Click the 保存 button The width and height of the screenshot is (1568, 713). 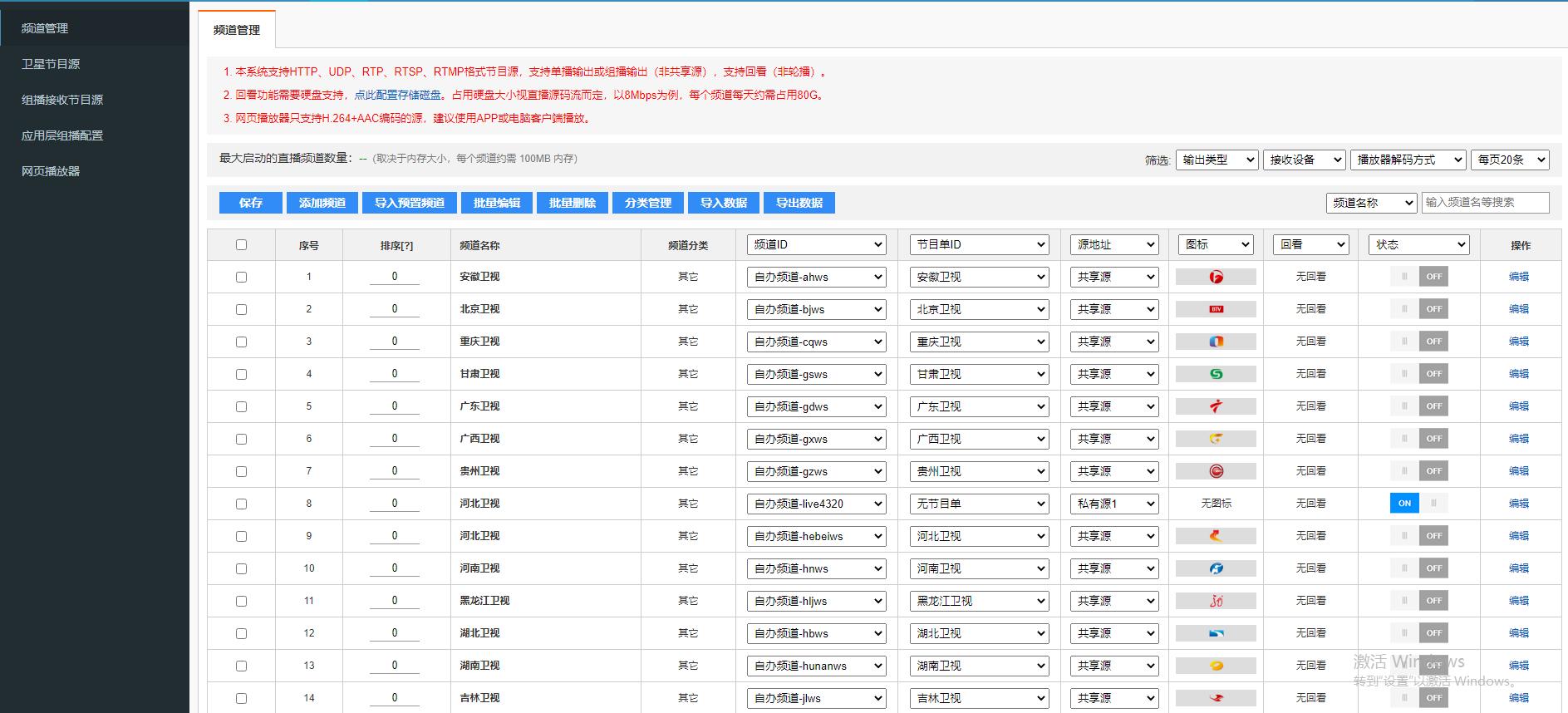[x=250, y=203]
